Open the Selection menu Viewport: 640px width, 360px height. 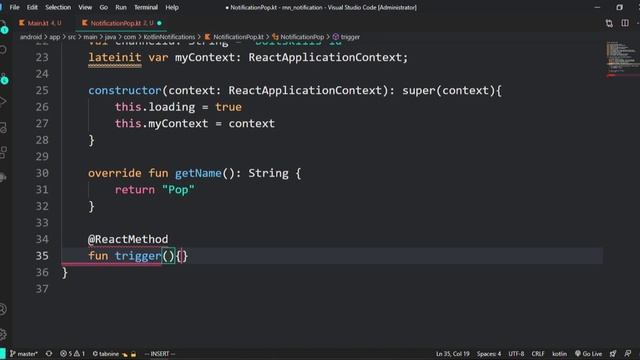click(x=58, y=7)
